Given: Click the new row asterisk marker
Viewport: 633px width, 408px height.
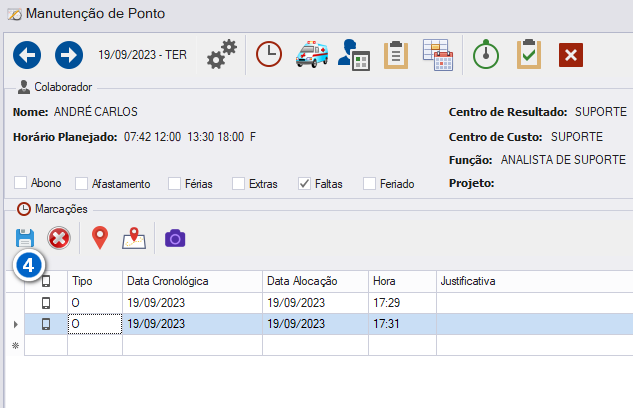Looking at the screenshot, I should click(15, 345).
